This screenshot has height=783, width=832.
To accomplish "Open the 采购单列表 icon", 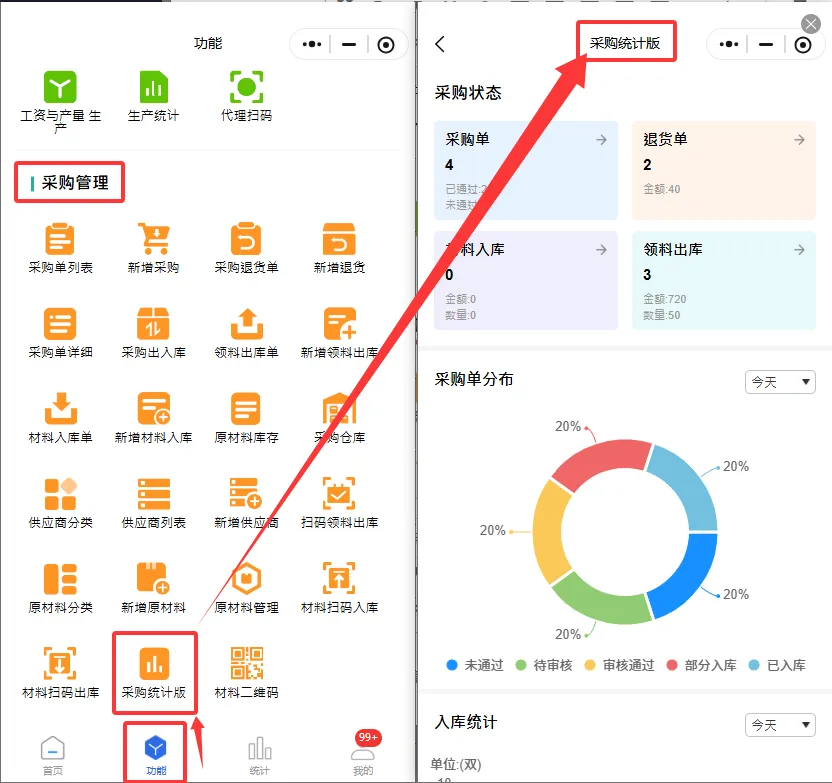I will tap(60, 241).
